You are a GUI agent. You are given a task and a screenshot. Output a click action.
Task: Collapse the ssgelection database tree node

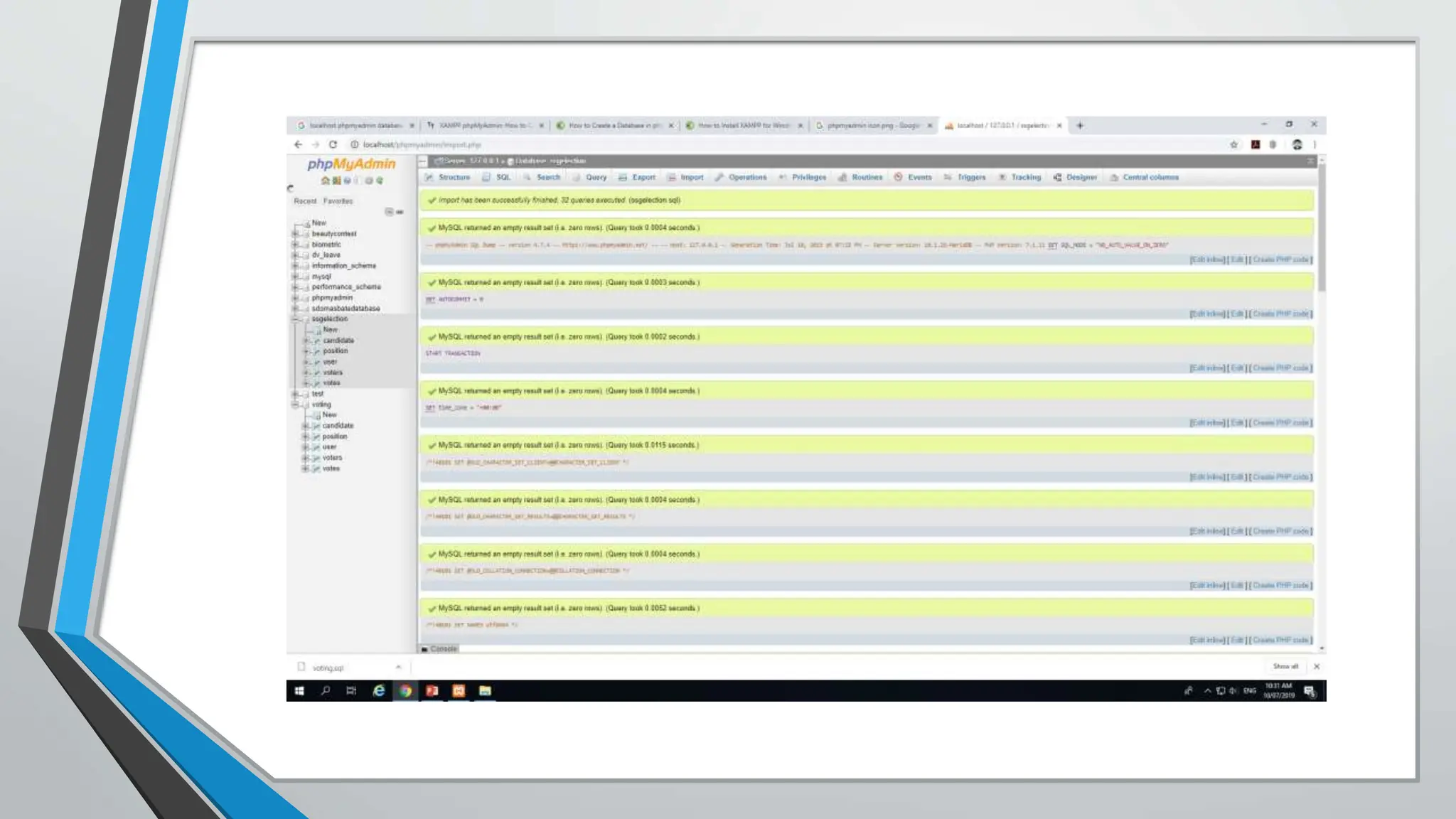pyautogui.click(x=295, y=319)
